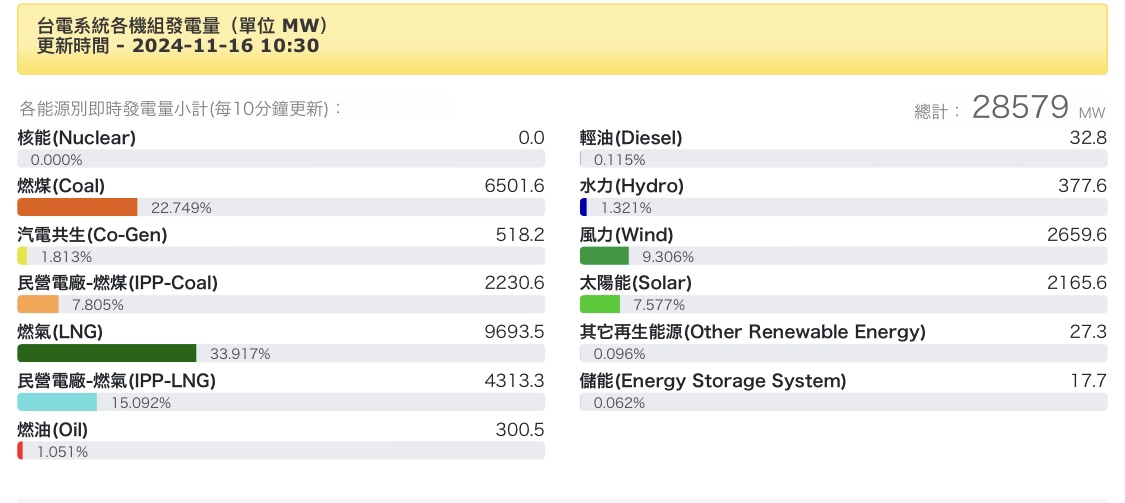Click the 各能源別即時發電量小計 caption
Screen dimensions: 1125x503
[x=180, y=108]
